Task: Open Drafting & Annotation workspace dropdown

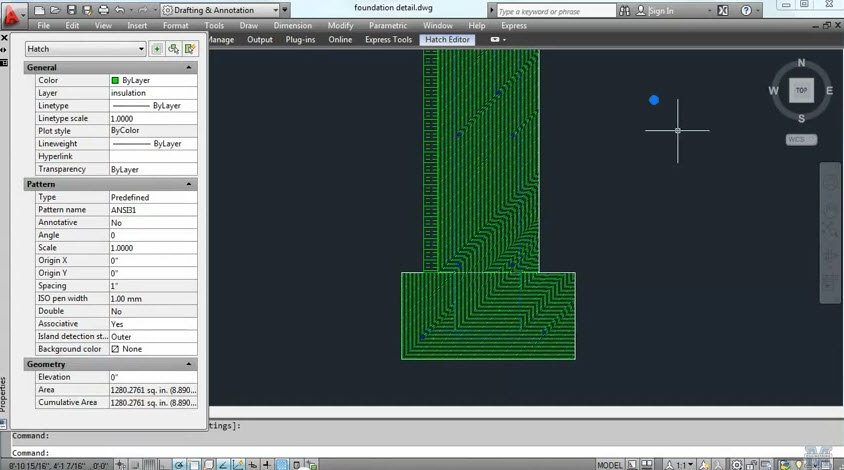Action: (x=276, y=10)
